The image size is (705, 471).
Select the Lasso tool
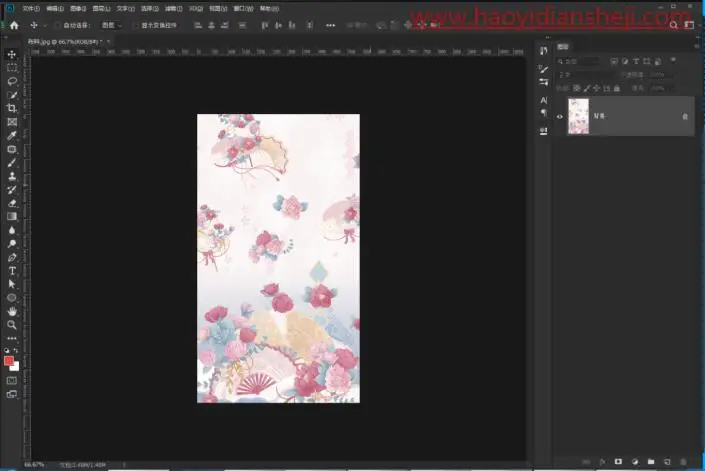[12, 81]
